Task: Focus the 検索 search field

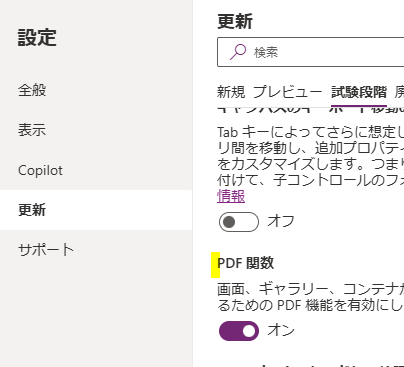Action: point(311,52)
